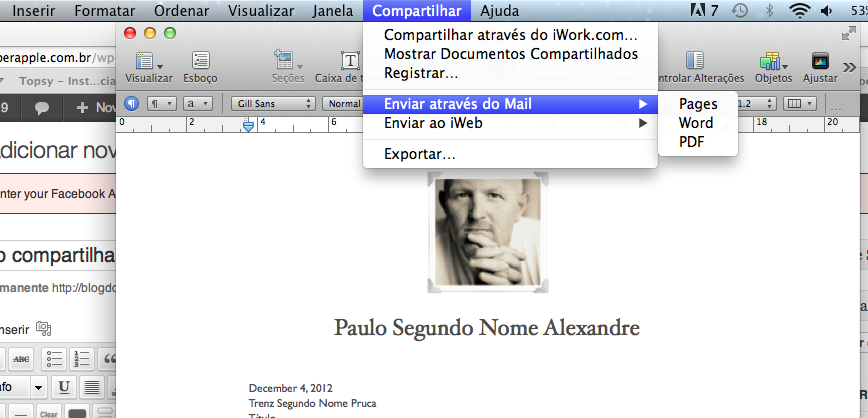Toggle underline in the WordPress editor
Viewport: 868px width, 418px height.
coord(65,387)
